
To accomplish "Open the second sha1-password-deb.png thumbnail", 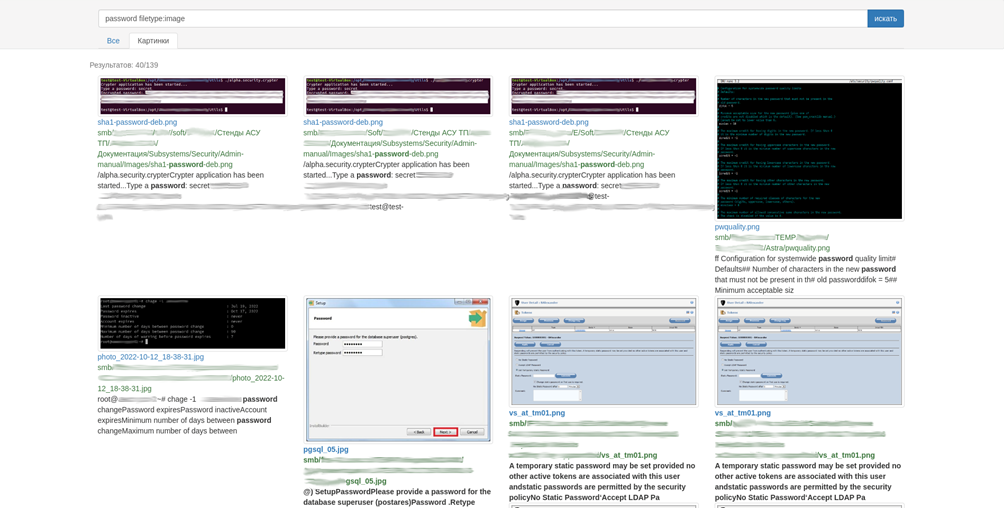I will point(398,96).
